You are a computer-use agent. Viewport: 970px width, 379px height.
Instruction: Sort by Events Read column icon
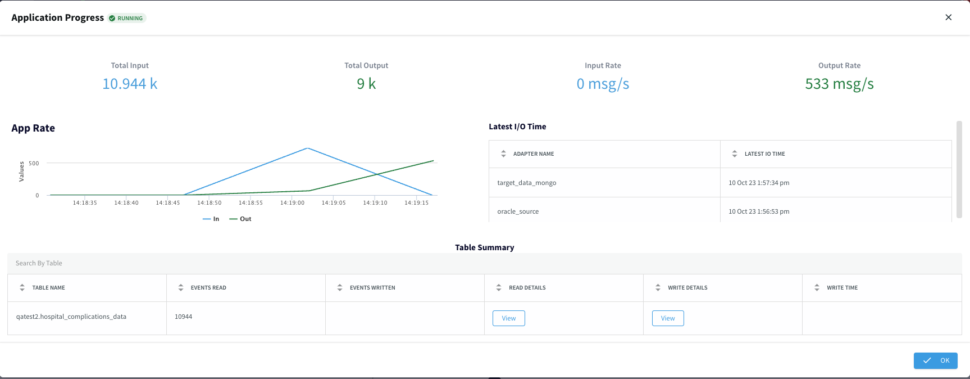pyautogui.click(x=181, y=287)
